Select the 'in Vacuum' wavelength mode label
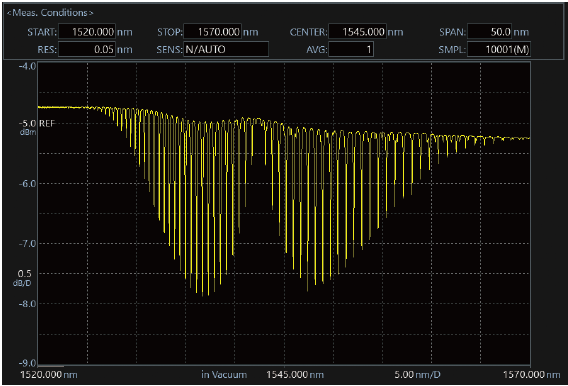 click(224, 374)
